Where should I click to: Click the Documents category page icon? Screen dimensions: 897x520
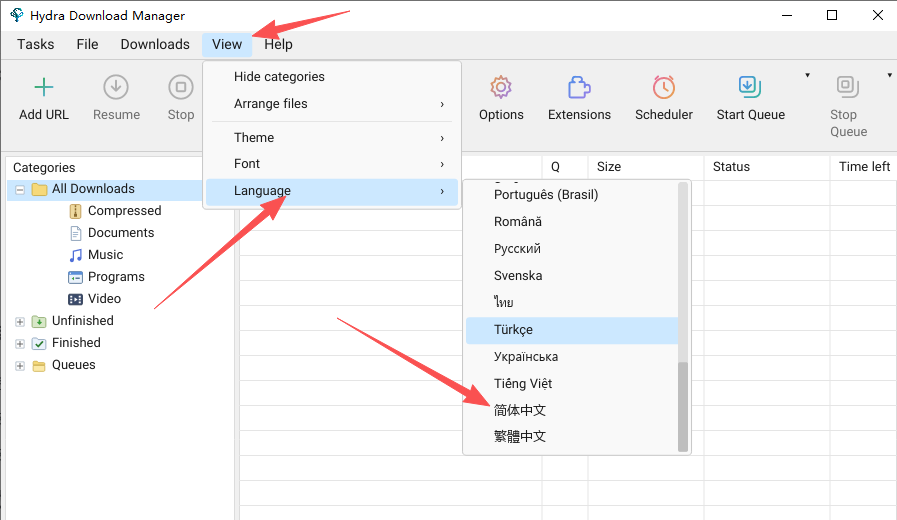click(76, 233)
